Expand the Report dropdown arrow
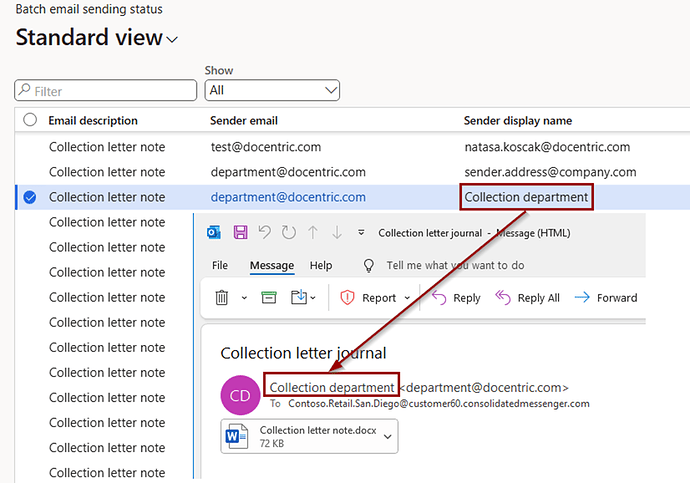 407,298
